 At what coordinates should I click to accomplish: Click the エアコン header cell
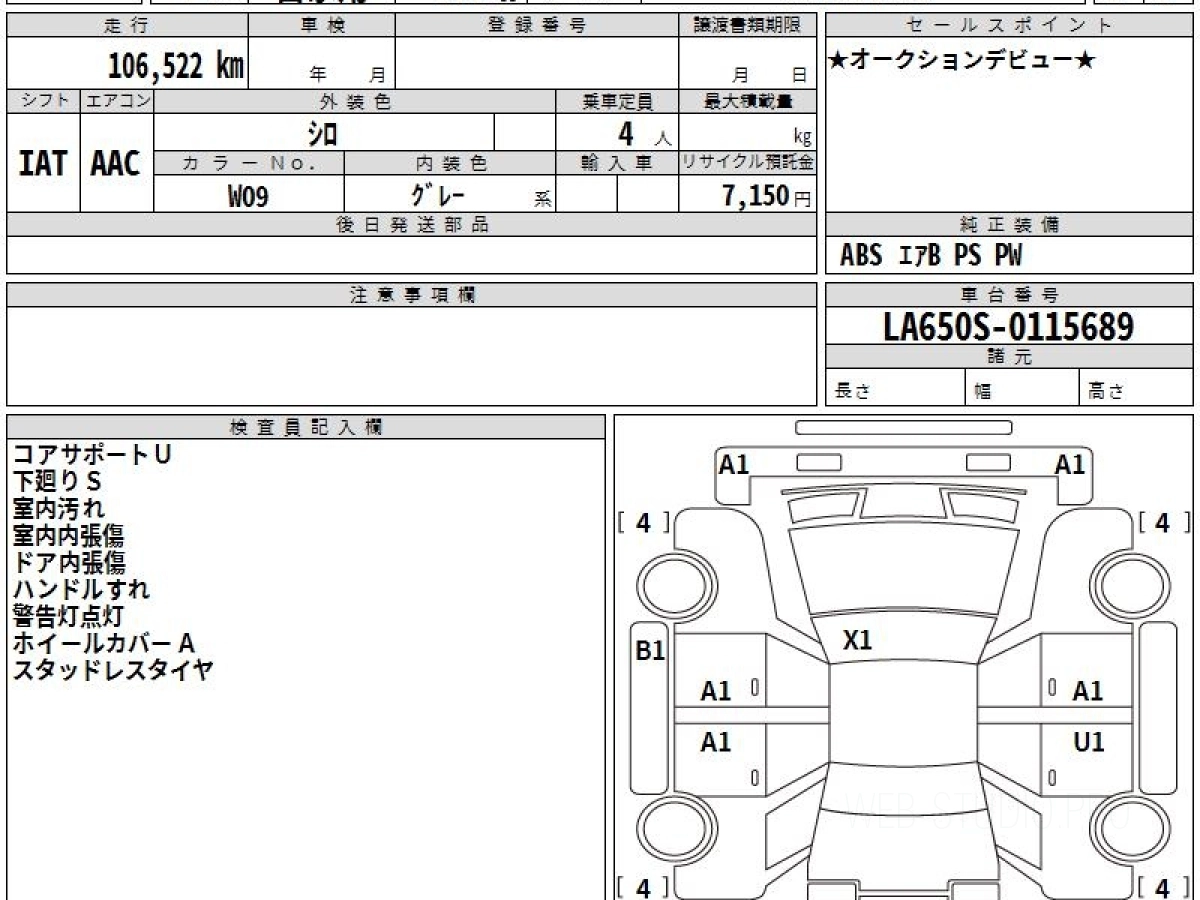[117, 101]
